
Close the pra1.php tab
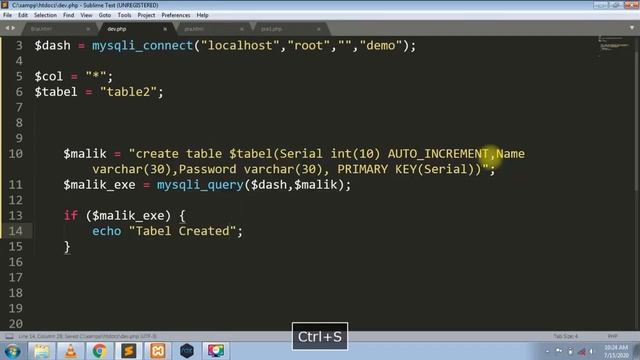coord(318,29)
